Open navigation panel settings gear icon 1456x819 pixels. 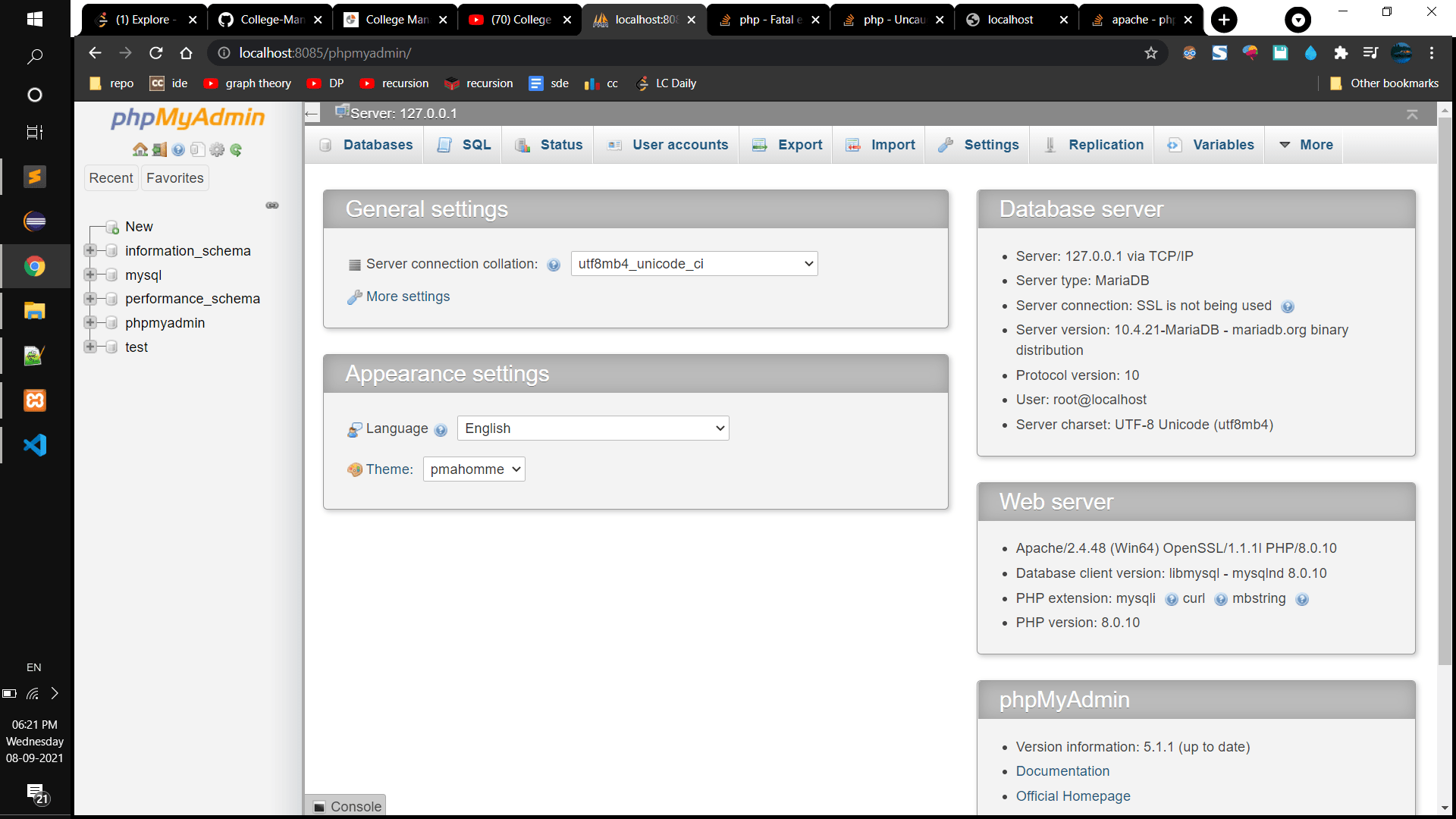click(217, 149)
